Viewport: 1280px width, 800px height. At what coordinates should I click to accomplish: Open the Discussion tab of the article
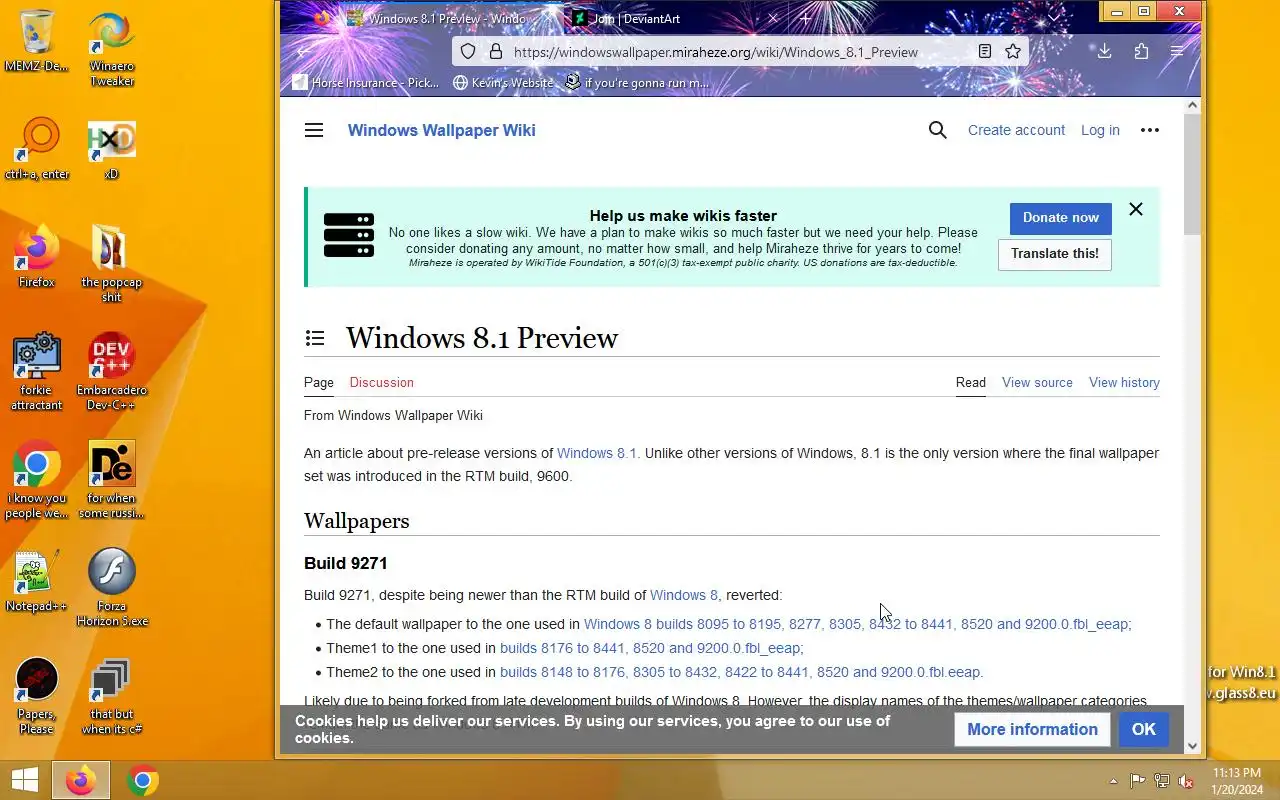click(x=381, y=382)
